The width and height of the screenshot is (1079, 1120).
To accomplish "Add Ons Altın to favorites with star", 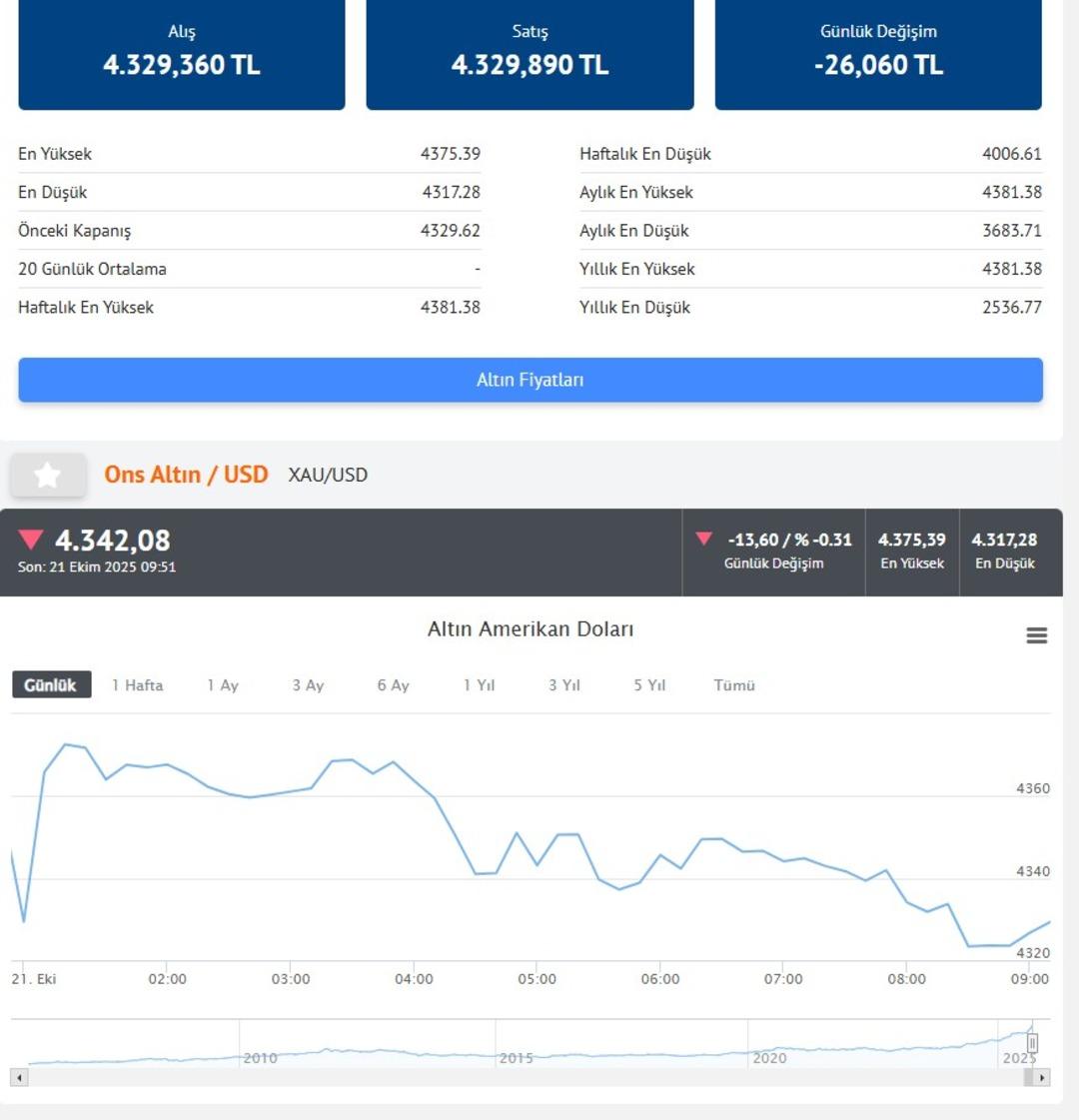I will [x=47, y=476].
